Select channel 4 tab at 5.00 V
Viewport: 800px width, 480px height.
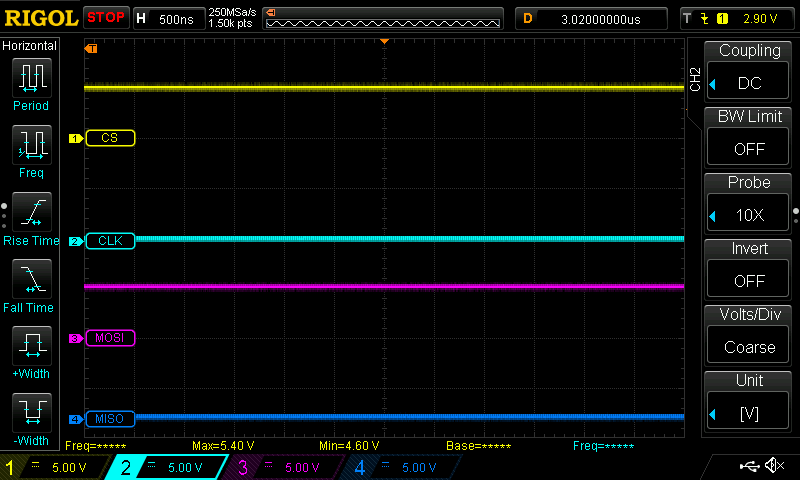(x=401, y=467)
